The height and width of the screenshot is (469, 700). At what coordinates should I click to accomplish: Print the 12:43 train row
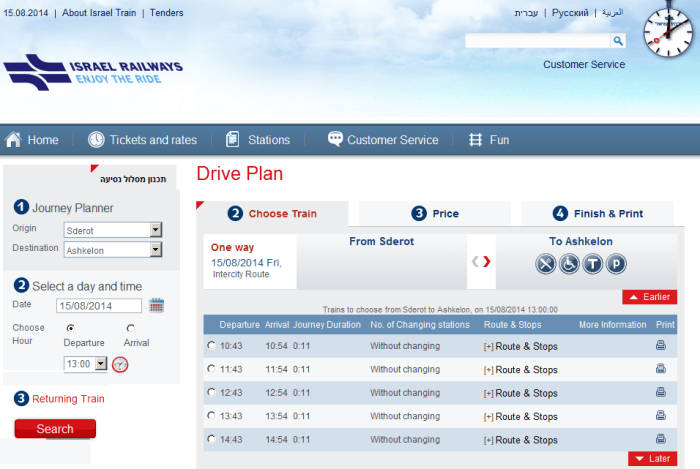pyautogui.click(x=661, y=392)
